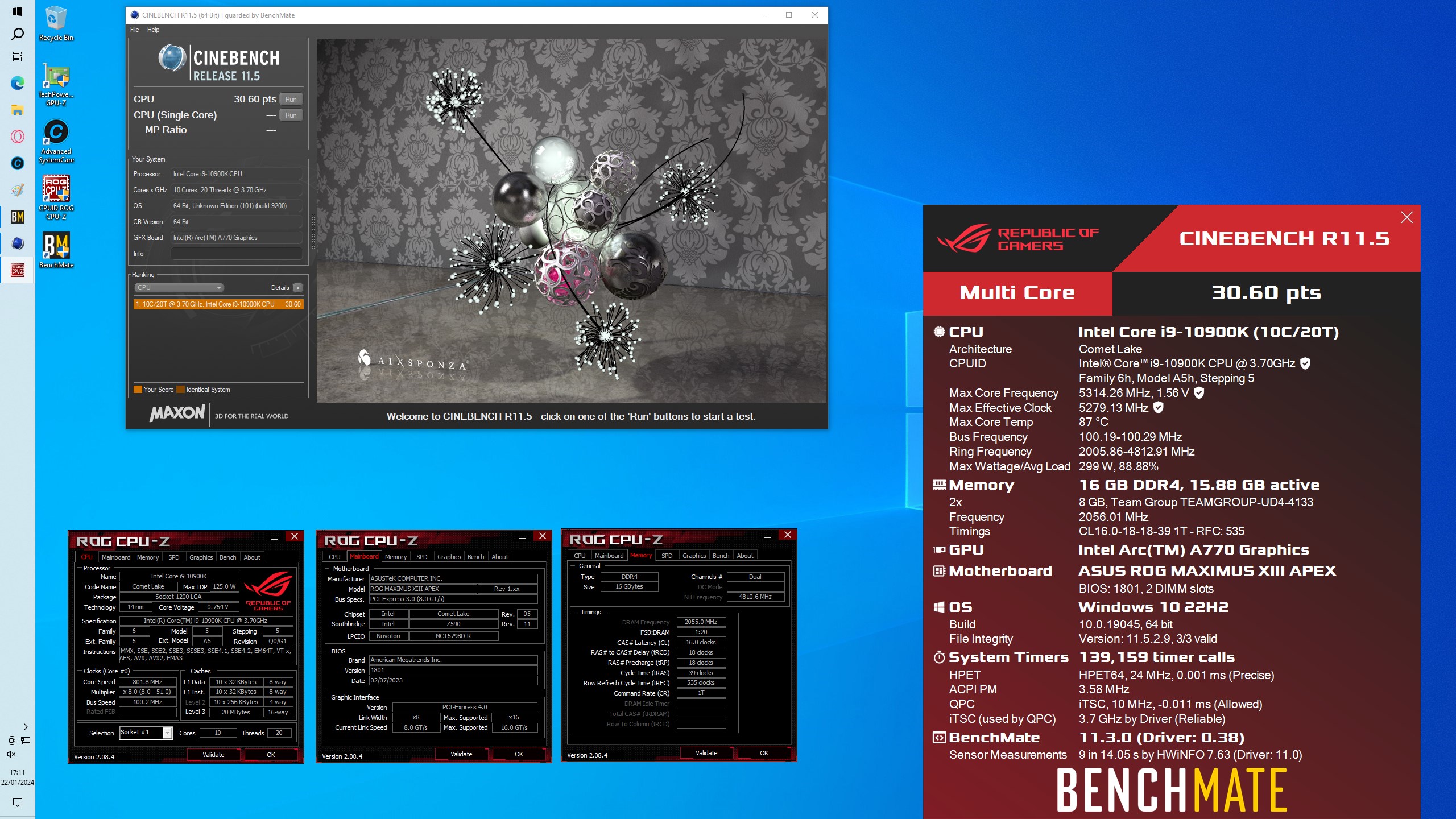Click OK in the Mainboard CPU-Z window

(x=519, y=754)
